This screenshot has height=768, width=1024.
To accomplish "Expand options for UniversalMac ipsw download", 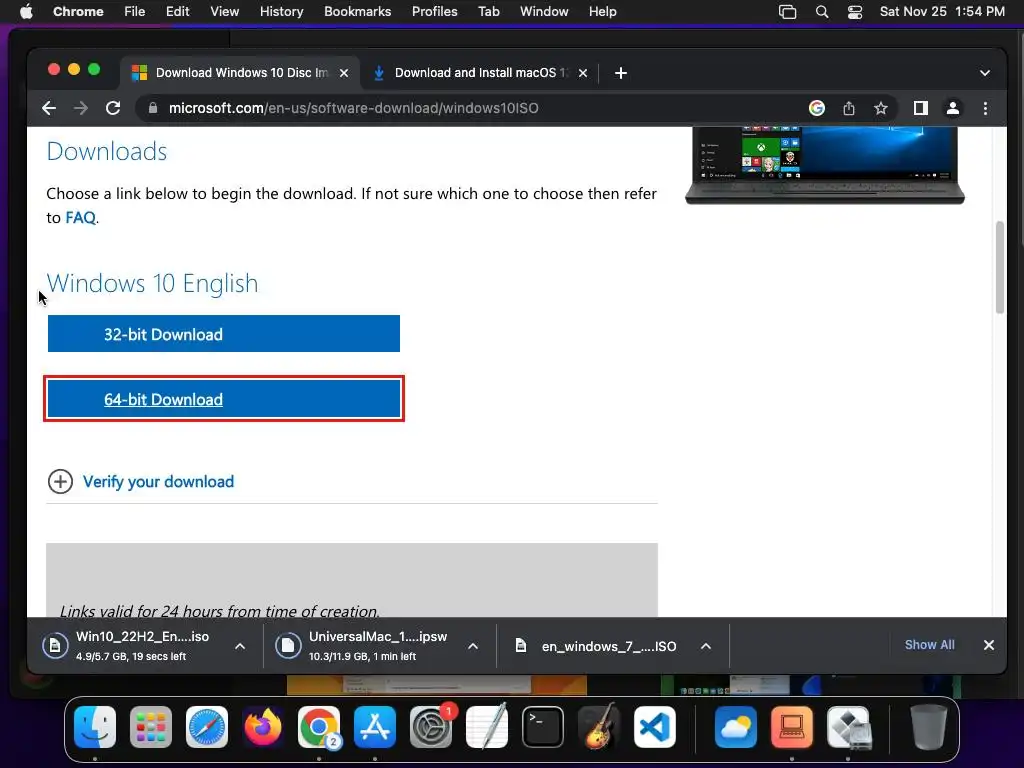I will coord(473,646).
